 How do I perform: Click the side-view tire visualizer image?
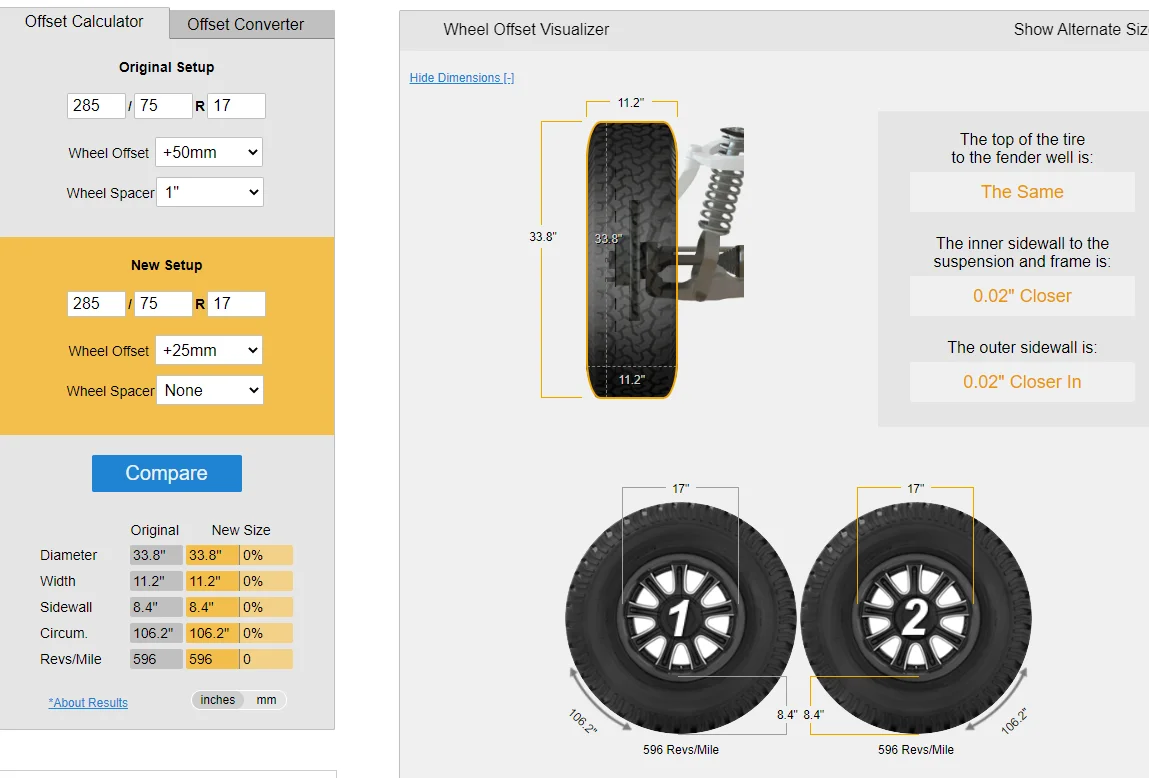click(632, 259)
